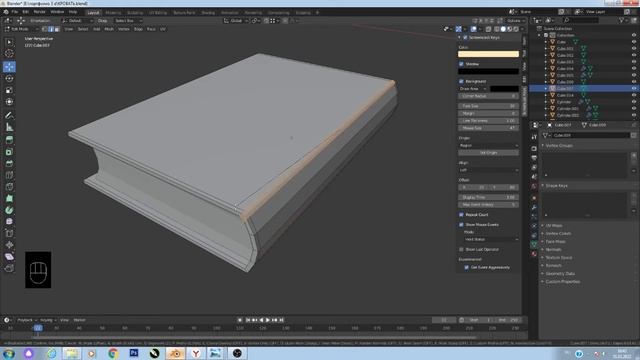
Task: Toggle the Repeat Count checkbox
Action: click(x=461, y=215)
